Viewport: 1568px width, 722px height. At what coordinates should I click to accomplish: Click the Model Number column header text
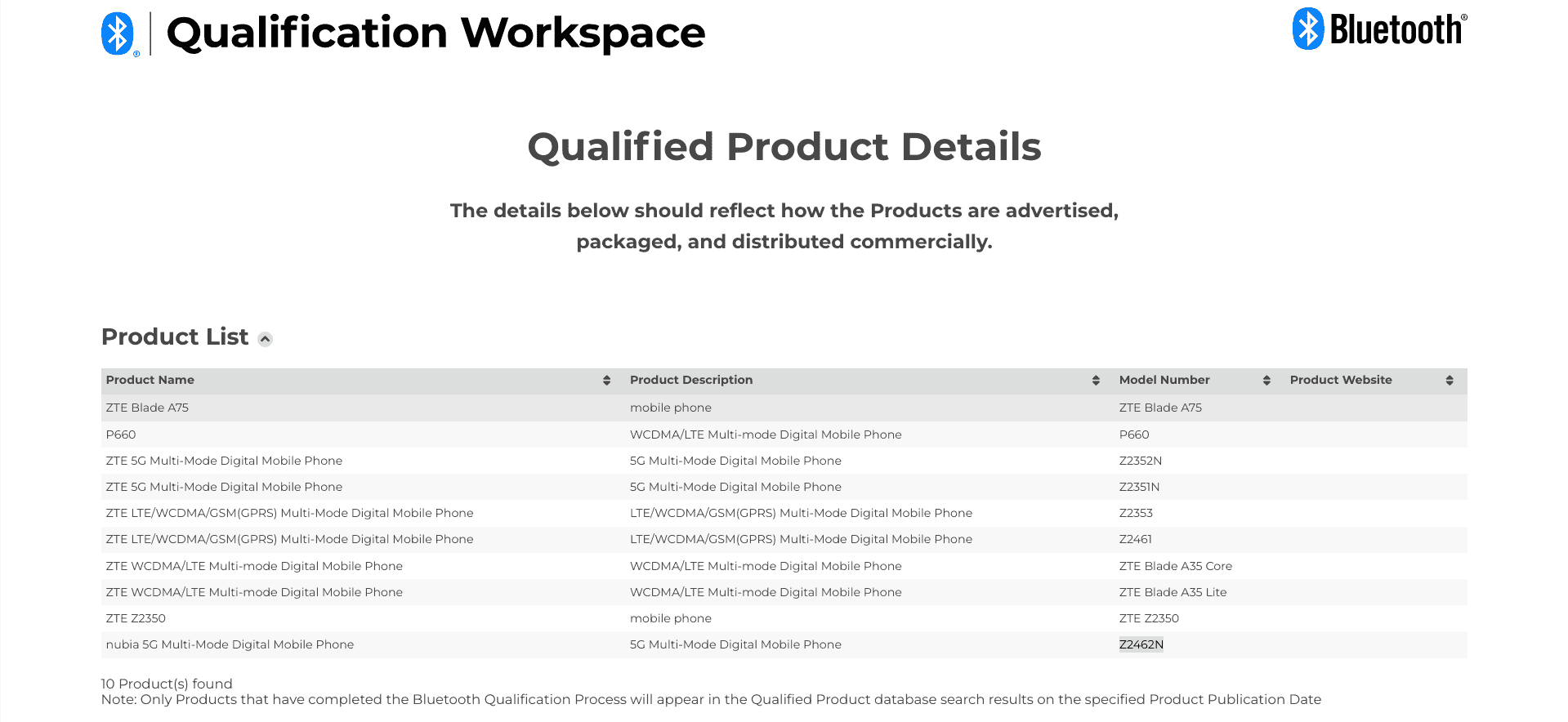point(1164,380)
